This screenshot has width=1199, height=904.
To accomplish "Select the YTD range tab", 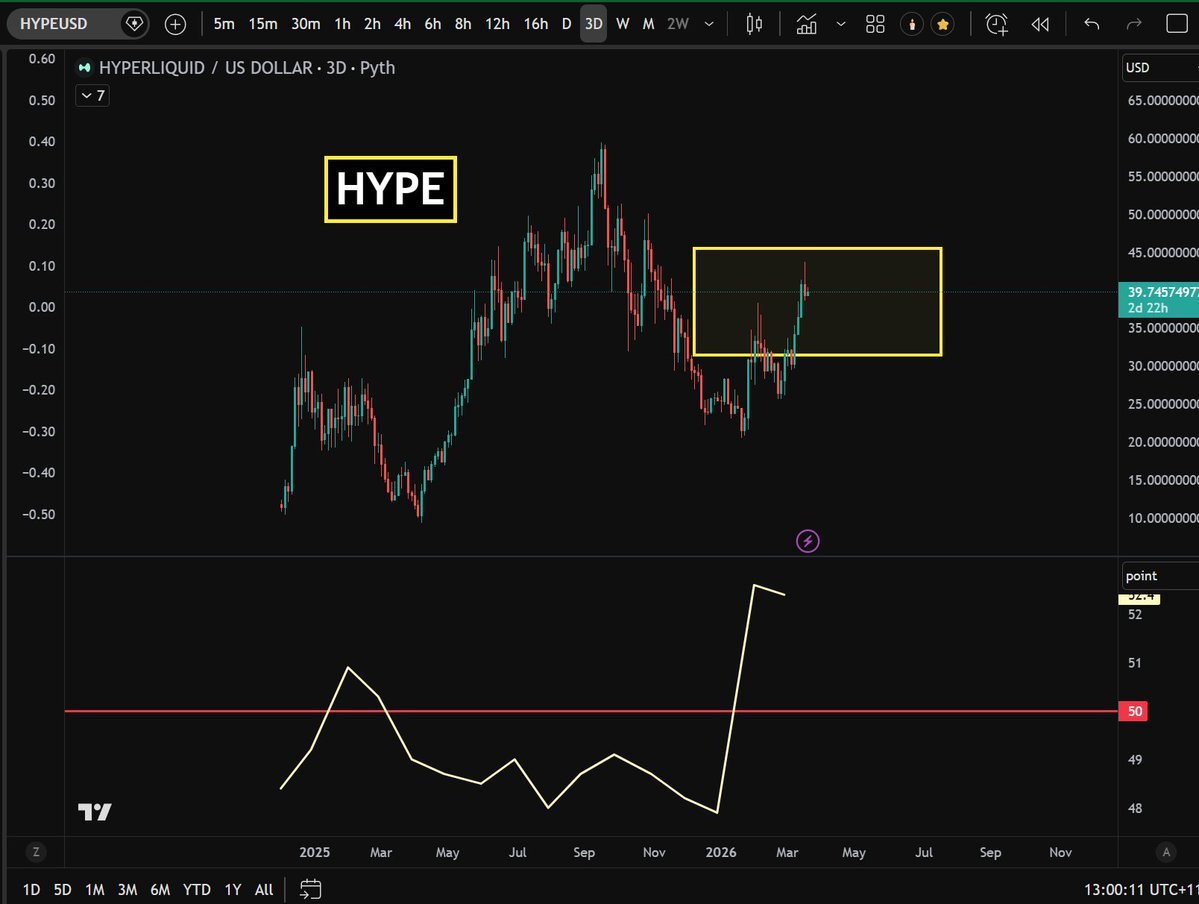I will 196,888.
